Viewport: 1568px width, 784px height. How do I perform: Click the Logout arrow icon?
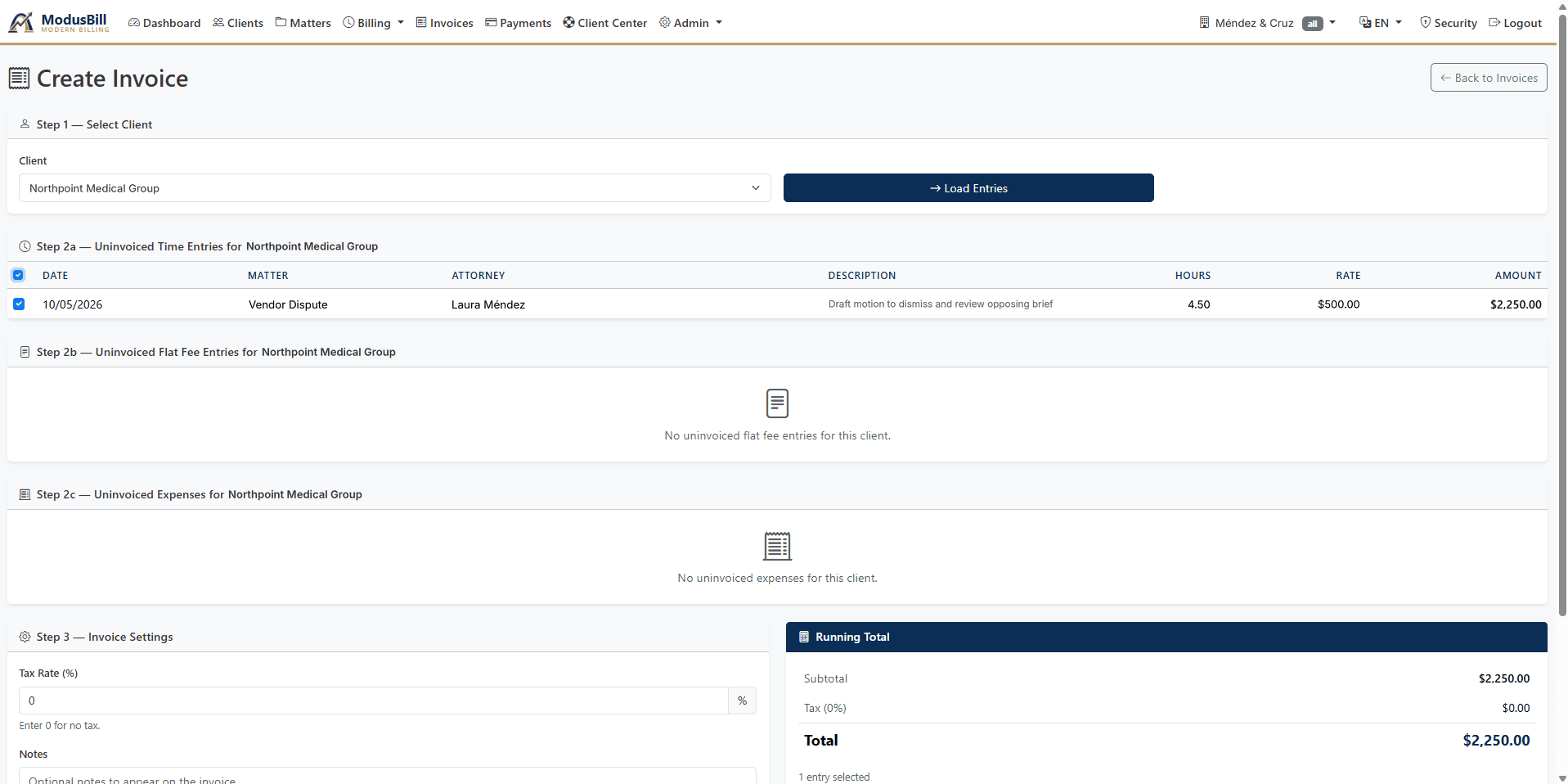click(1494, 23)
